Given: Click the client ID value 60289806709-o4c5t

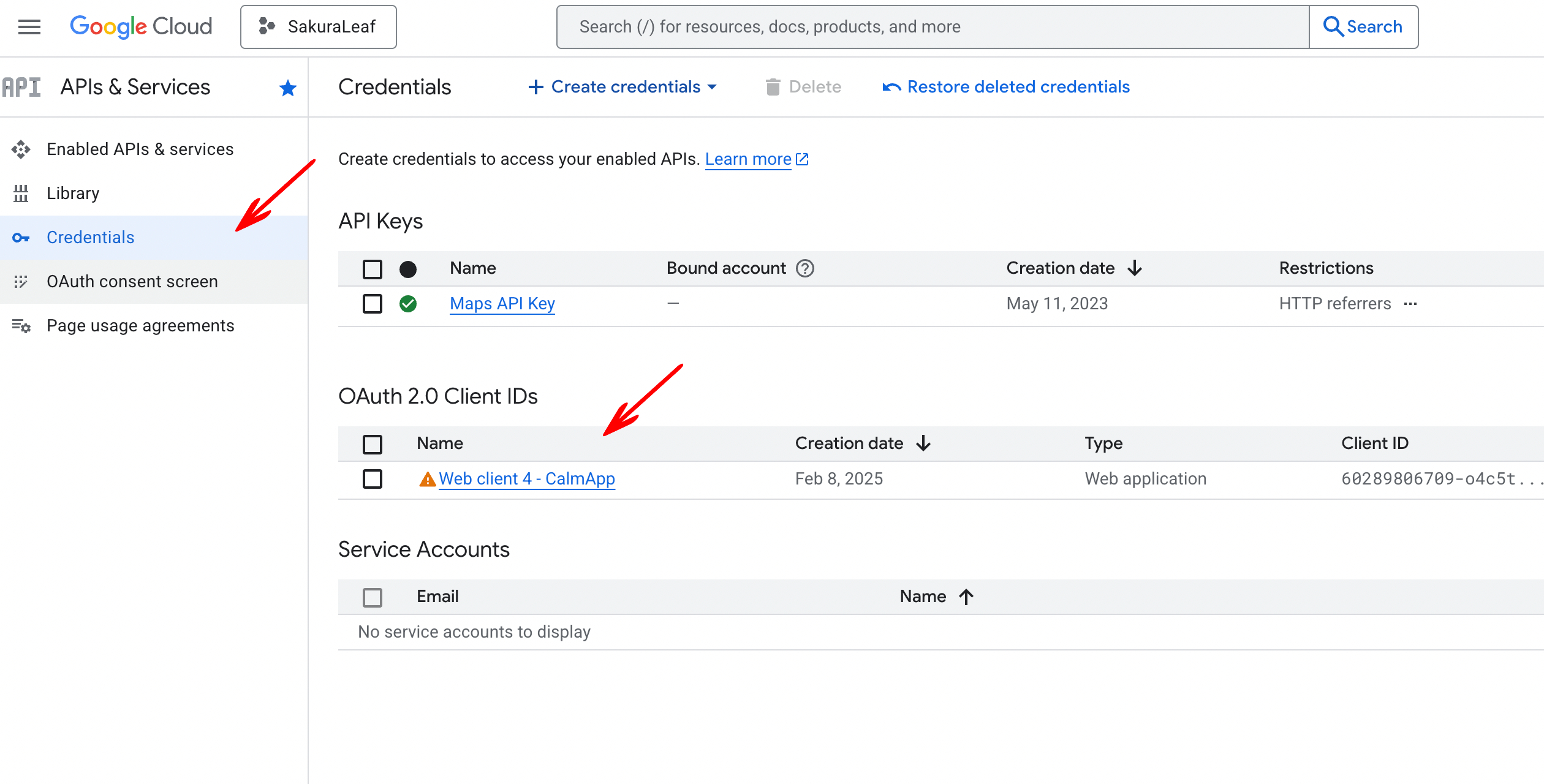Looking at the screenshot, I should [x=1441, y=479].
